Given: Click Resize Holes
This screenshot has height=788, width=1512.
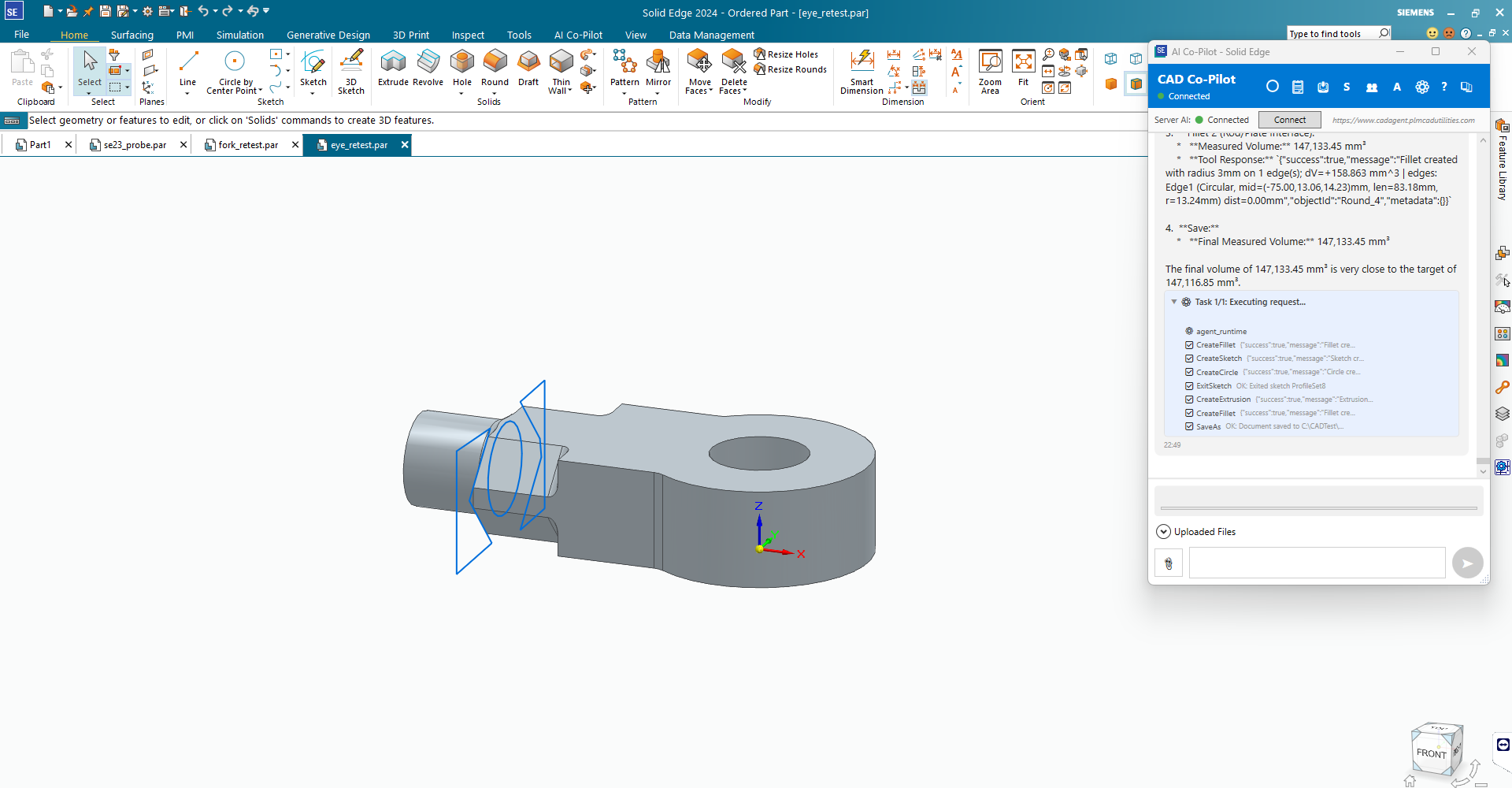Looking at the screenshot, I should [x=786, y=54].
